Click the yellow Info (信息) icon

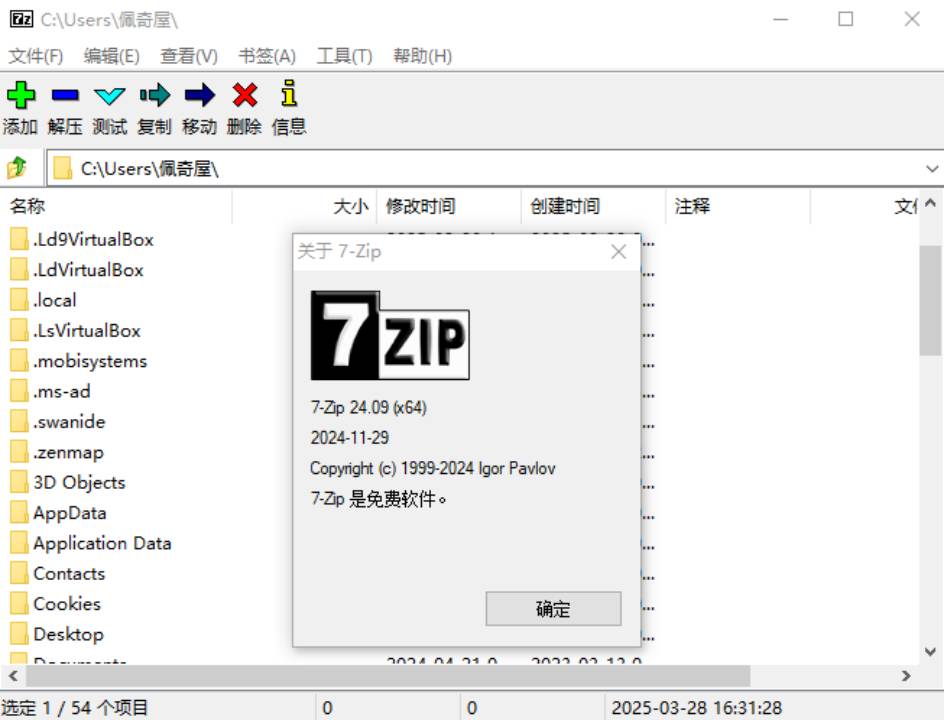[289, 96]
